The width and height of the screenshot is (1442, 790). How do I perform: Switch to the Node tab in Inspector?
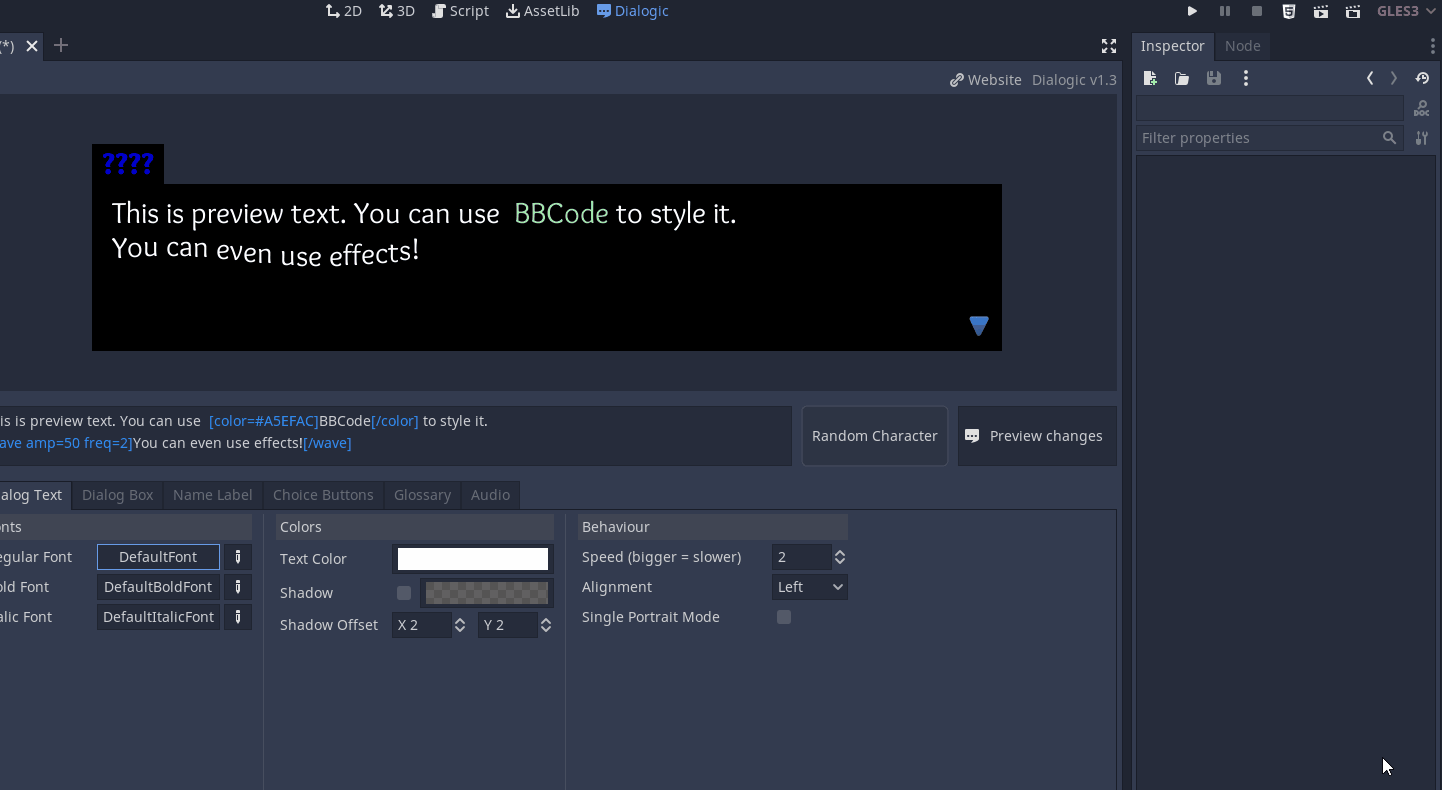pyautogui.click(x=1243, y=46)
